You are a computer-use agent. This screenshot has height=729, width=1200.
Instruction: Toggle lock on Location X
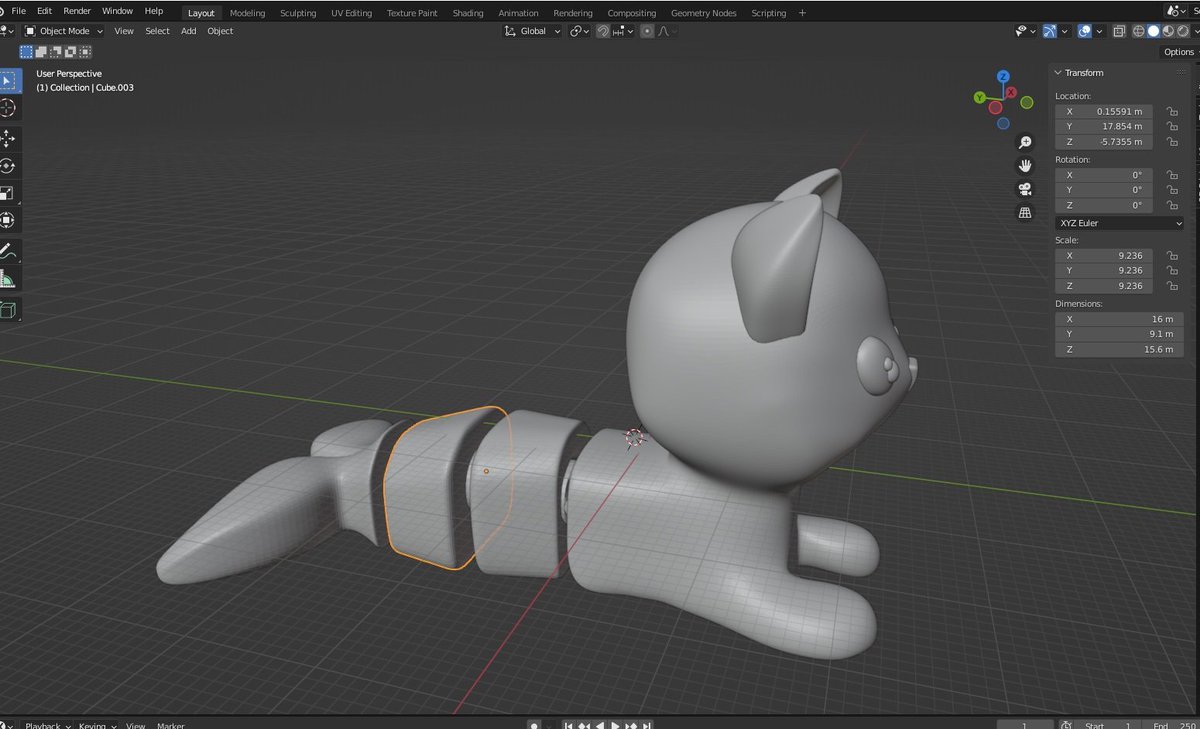click(x=1172, y=112)
